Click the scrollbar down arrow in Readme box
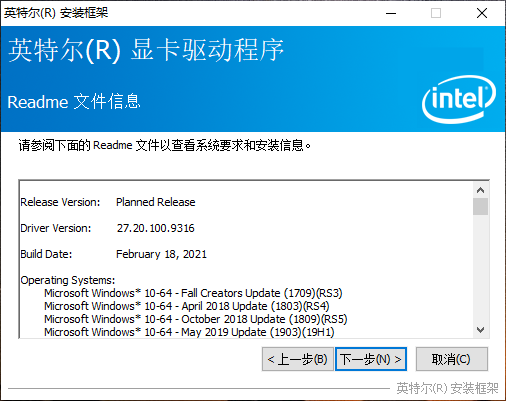 [x=480, y=330]
